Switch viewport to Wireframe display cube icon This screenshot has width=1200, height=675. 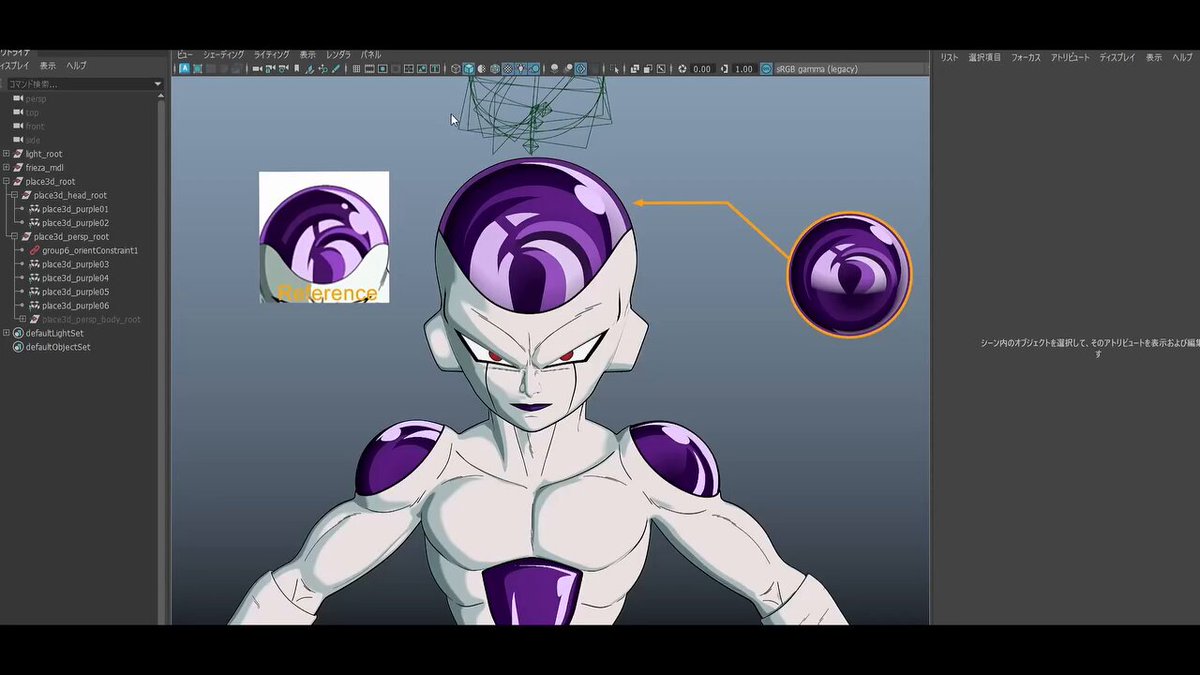coord(456,69)
